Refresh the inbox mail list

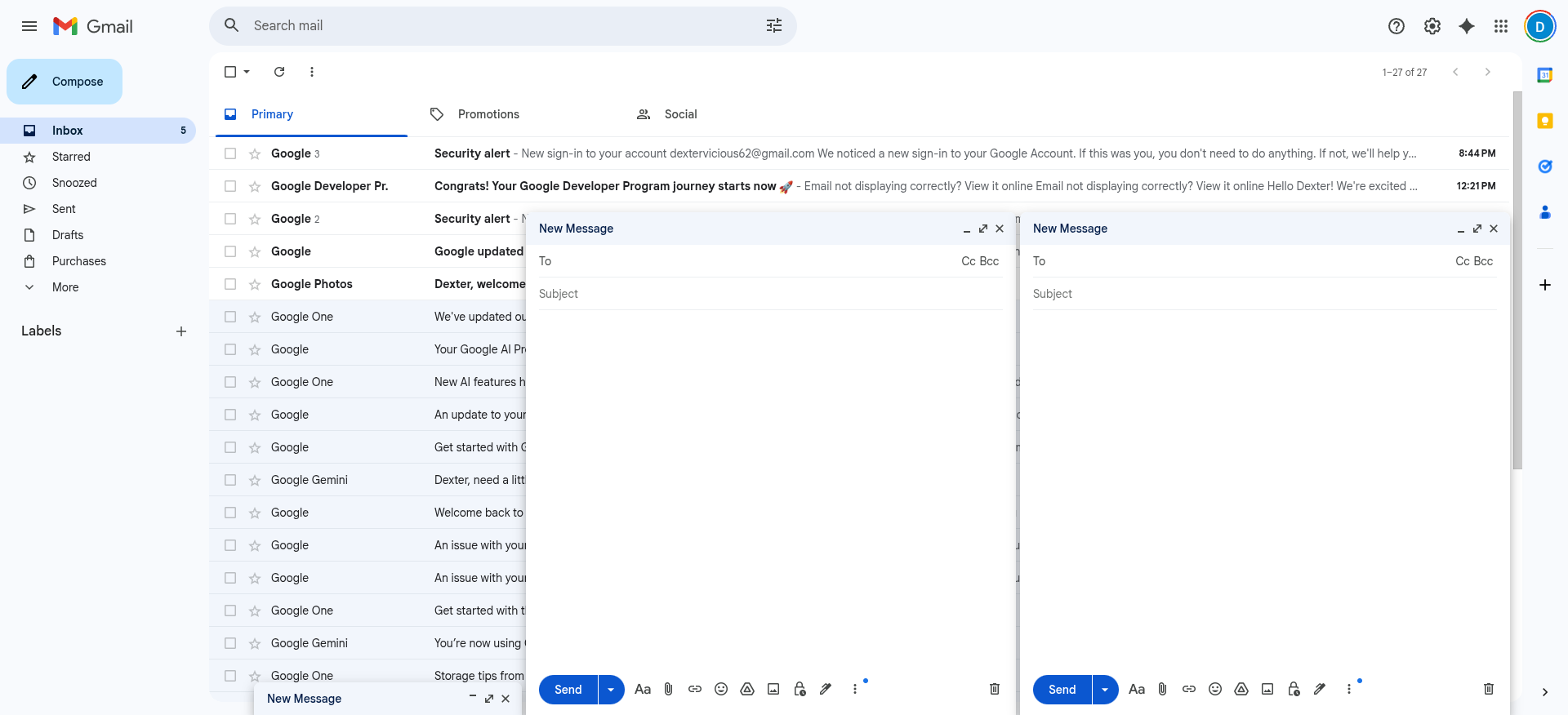[x=279, y=72]
